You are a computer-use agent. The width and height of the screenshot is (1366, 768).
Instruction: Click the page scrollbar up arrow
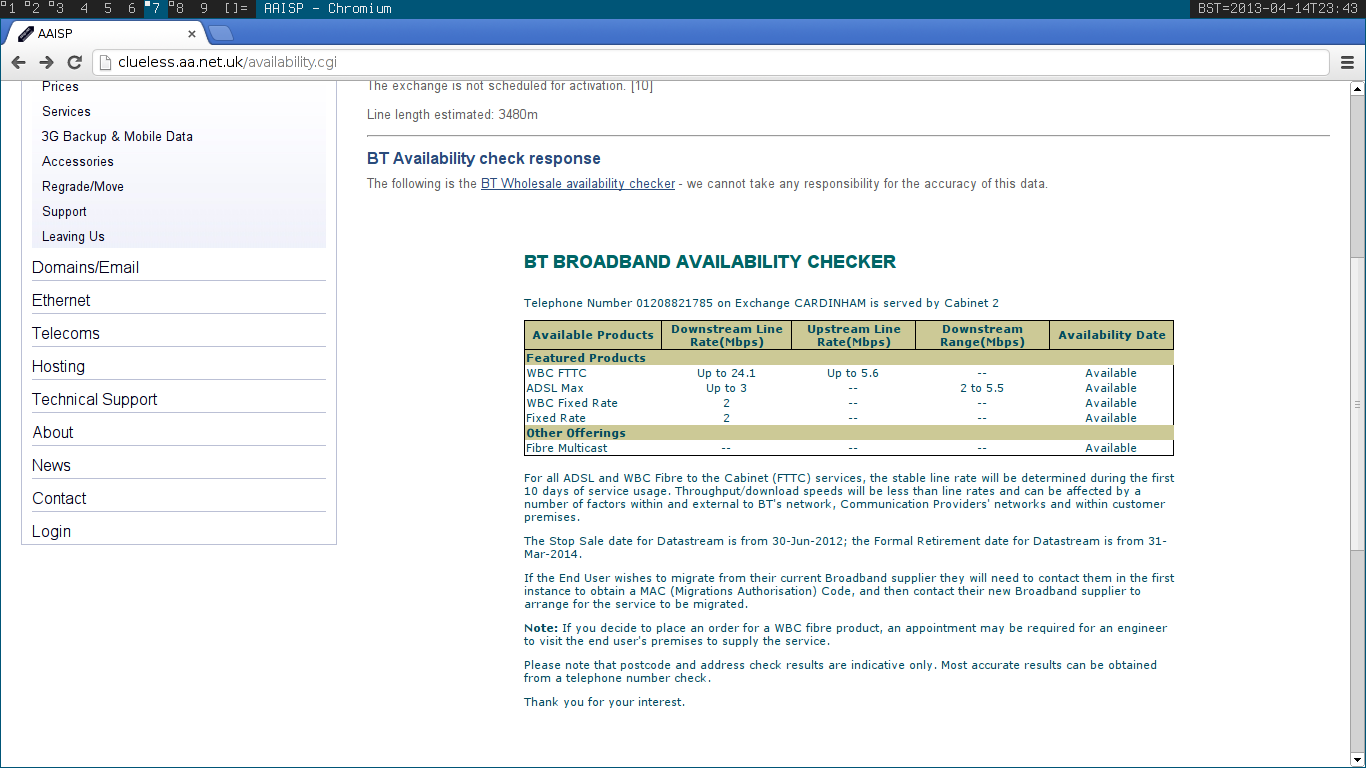(x=1357, y=88)
